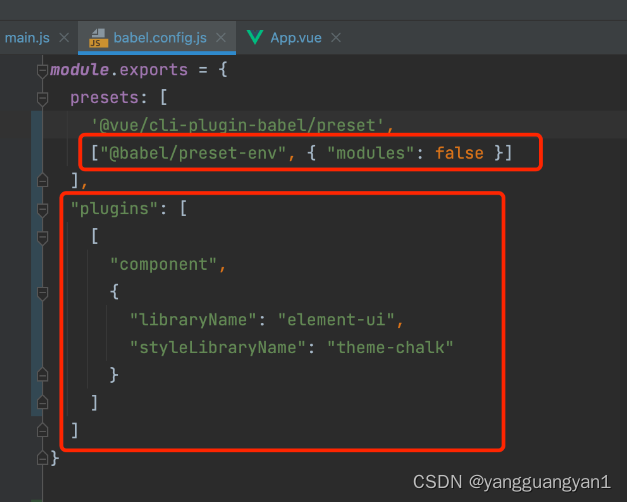Click the false value after "modules"

pos(459,153)
